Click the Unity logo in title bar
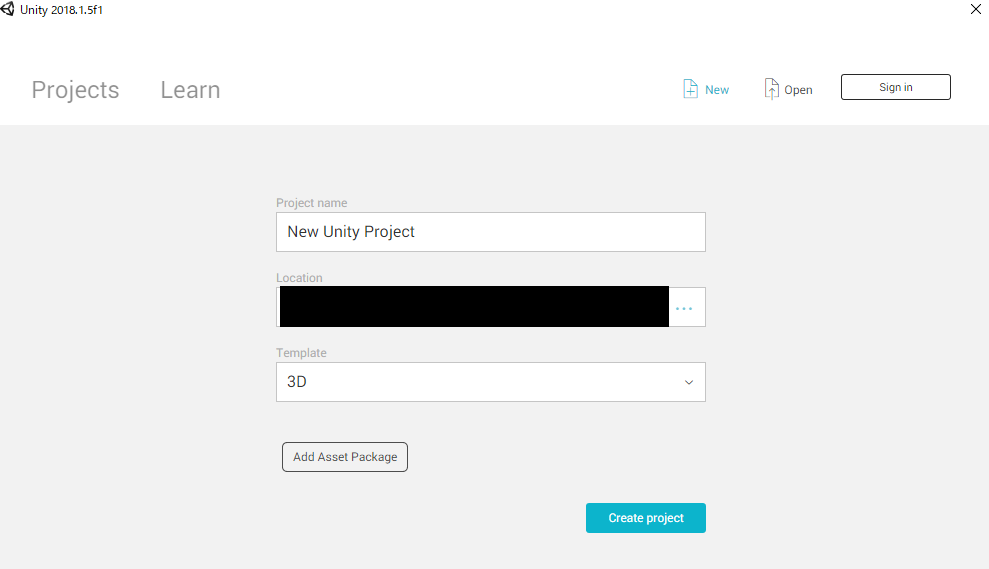Screen dimensions: 989x569 tap(9, 9)
